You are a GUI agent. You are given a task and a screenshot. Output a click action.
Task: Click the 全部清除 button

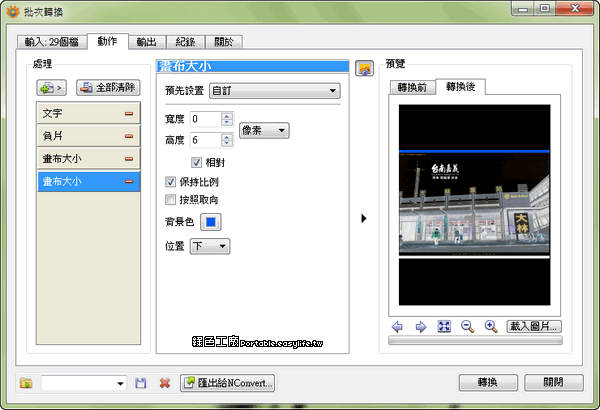coord(108,87)
